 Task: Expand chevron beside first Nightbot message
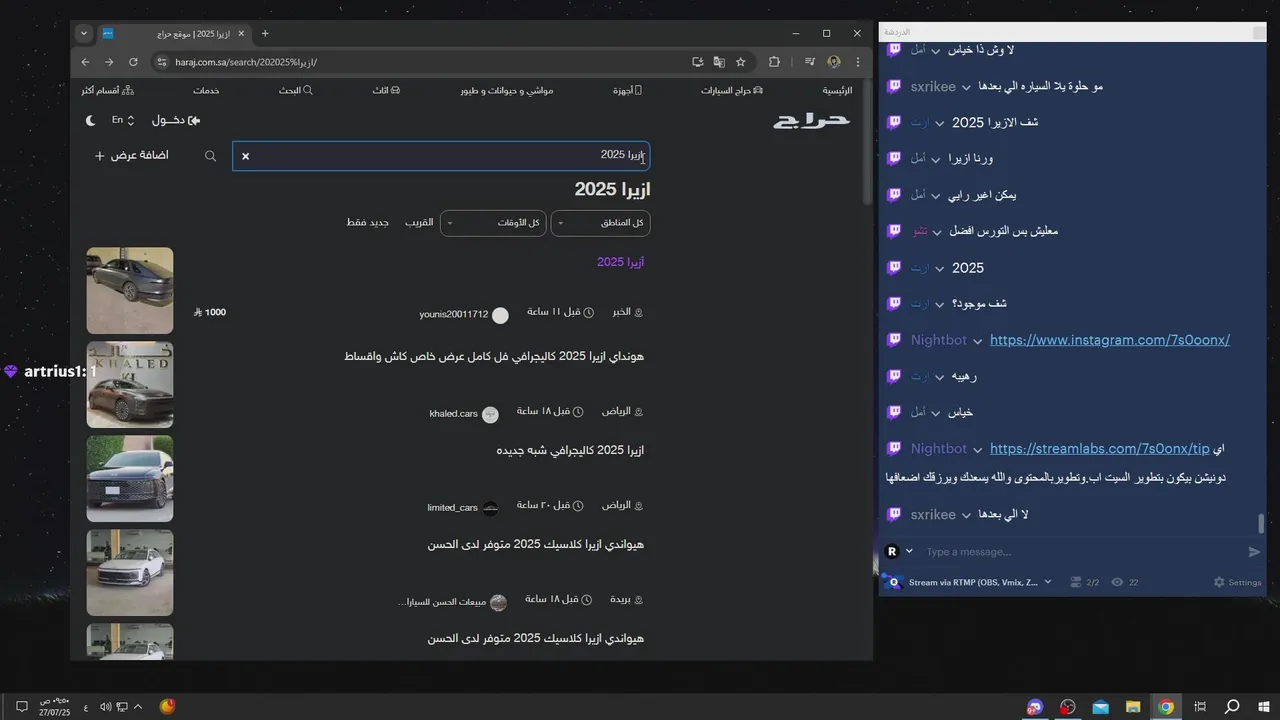[977, 341]
